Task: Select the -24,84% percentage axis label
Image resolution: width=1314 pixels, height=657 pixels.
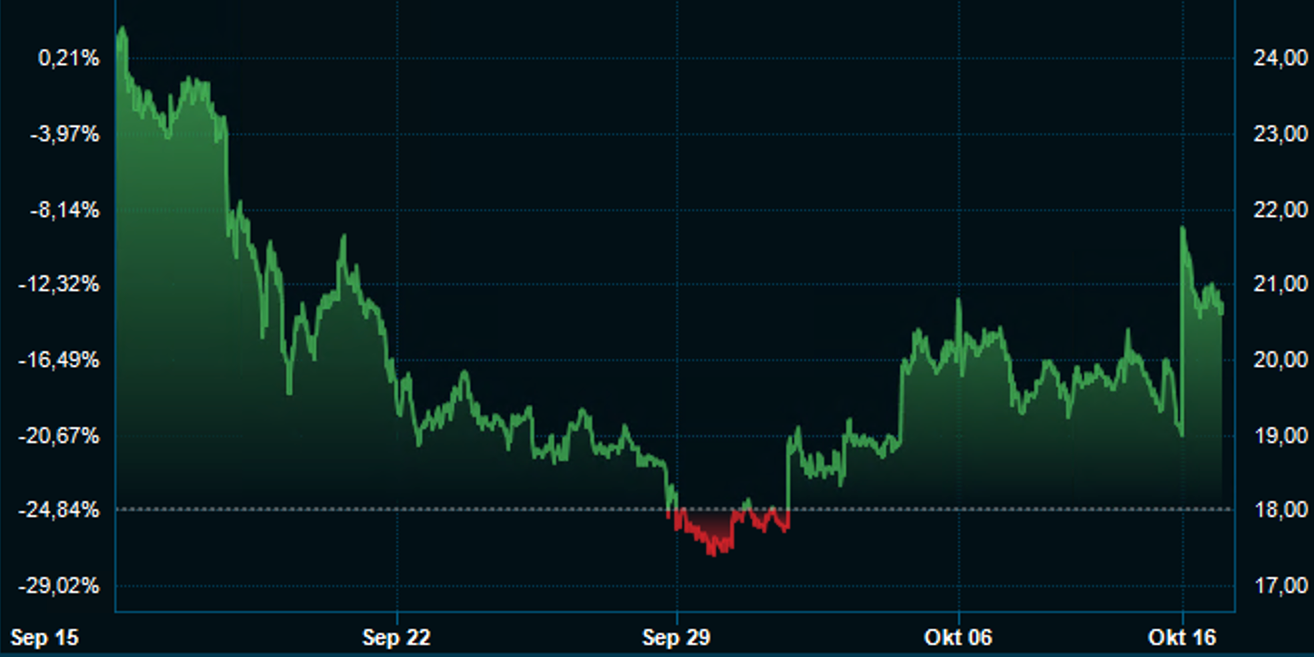Action: coord(62,510)
